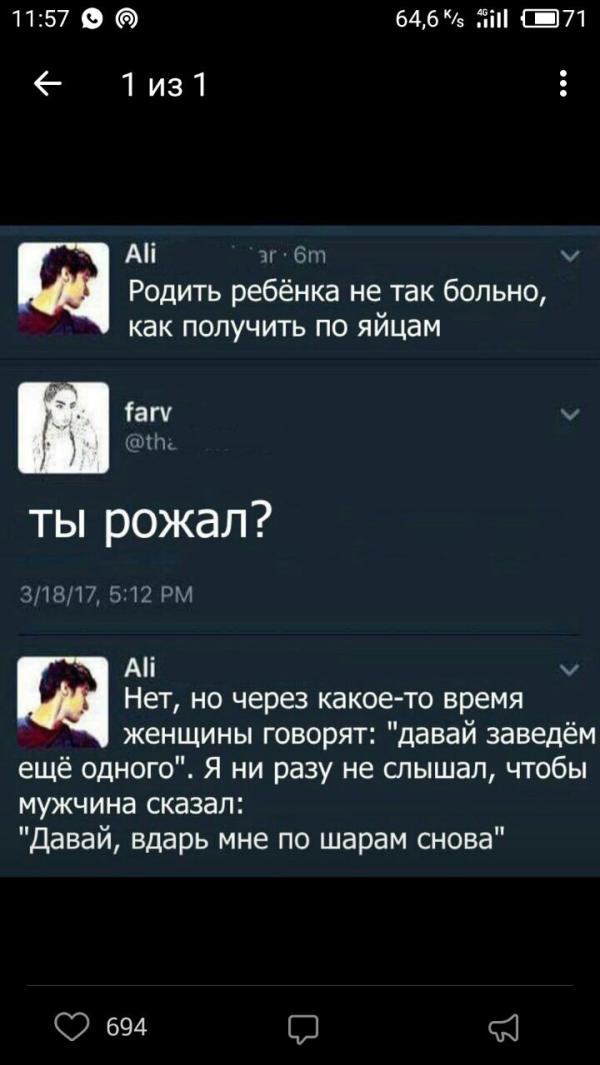This screenshot has width=600, height=1065.
Task: Tap Ali's avatar in the reply tweet
Action: (x=63, y=703)
